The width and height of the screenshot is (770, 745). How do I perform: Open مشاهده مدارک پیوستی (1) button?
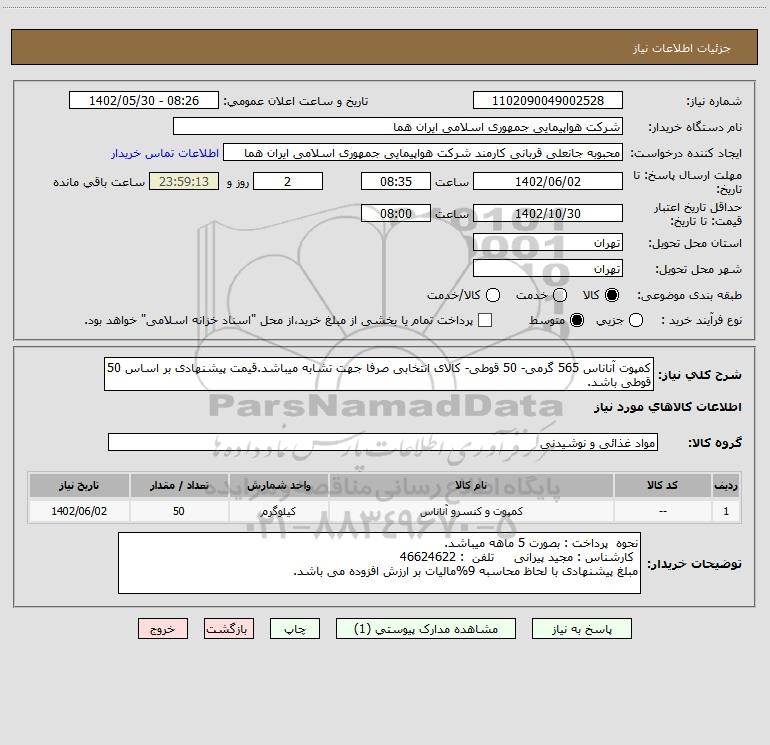pos(426,629)
